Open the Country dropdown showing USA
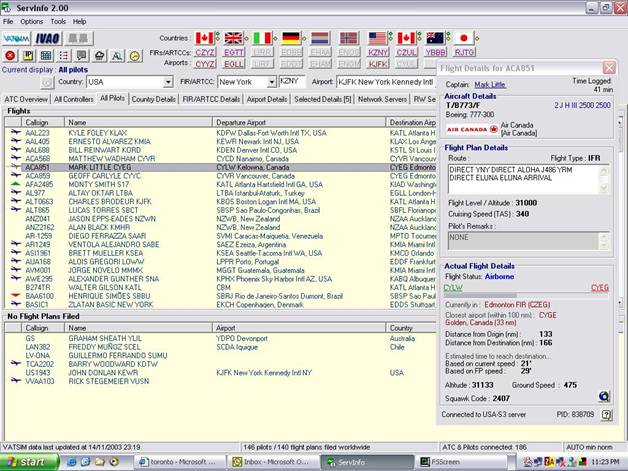This screenshot has height=471, width=628. coord(166,82)
